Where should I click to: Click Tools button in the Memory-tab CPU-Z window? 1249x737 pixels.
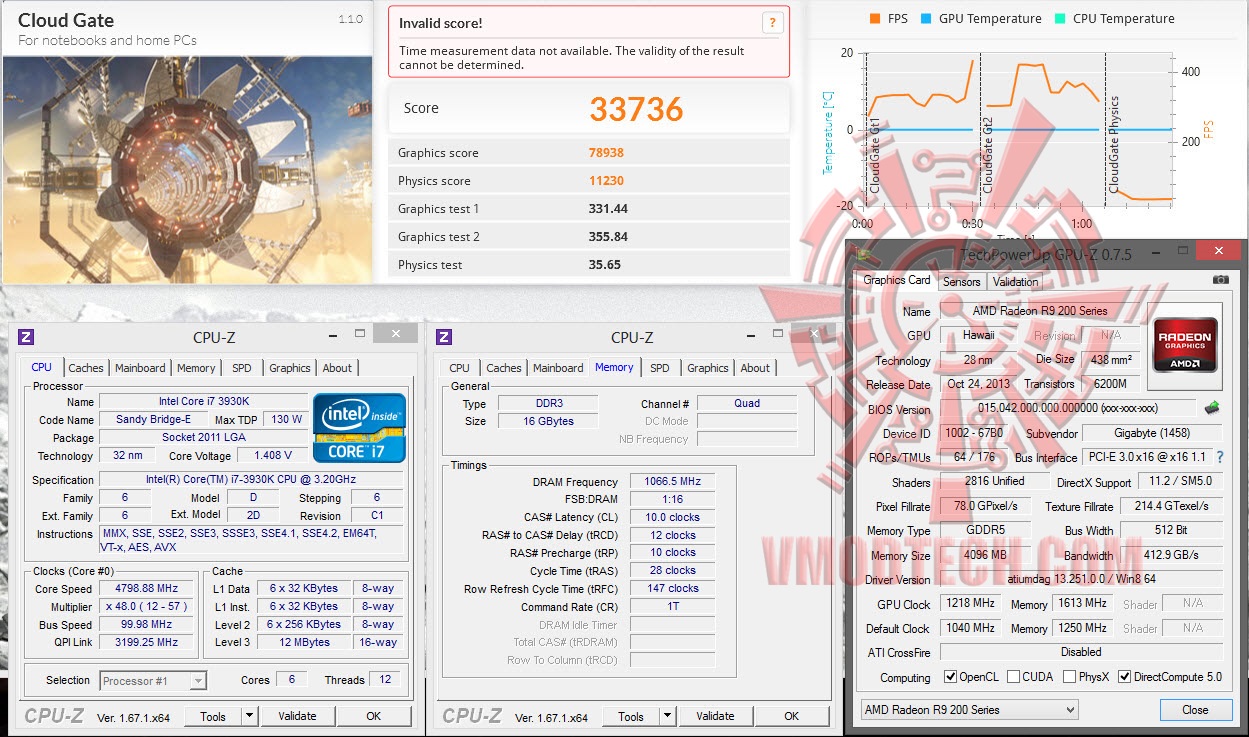[x=630, y=716]
